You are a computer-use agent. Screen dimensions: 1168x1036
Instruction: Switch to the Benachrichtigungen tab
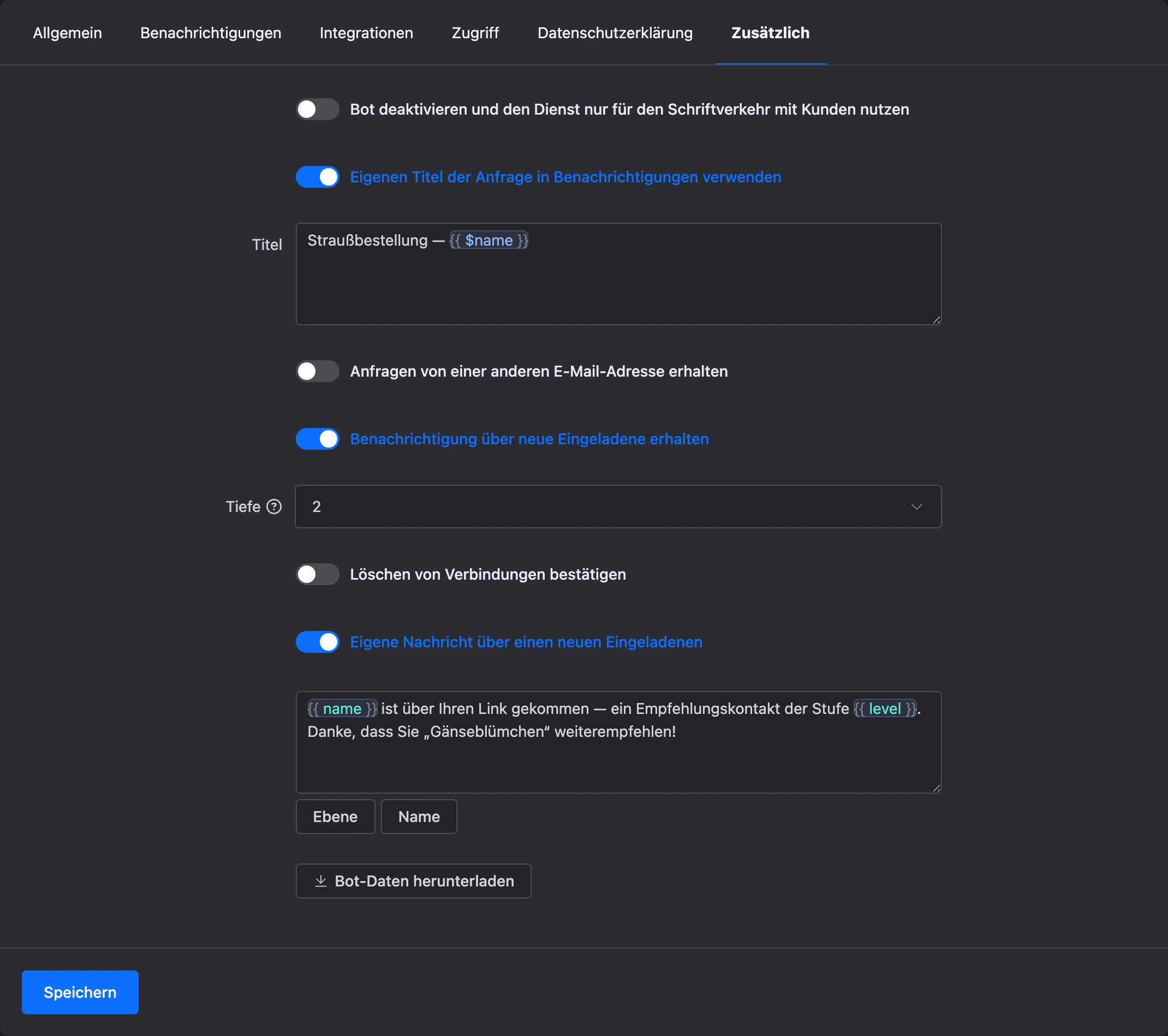pos(211,33)
